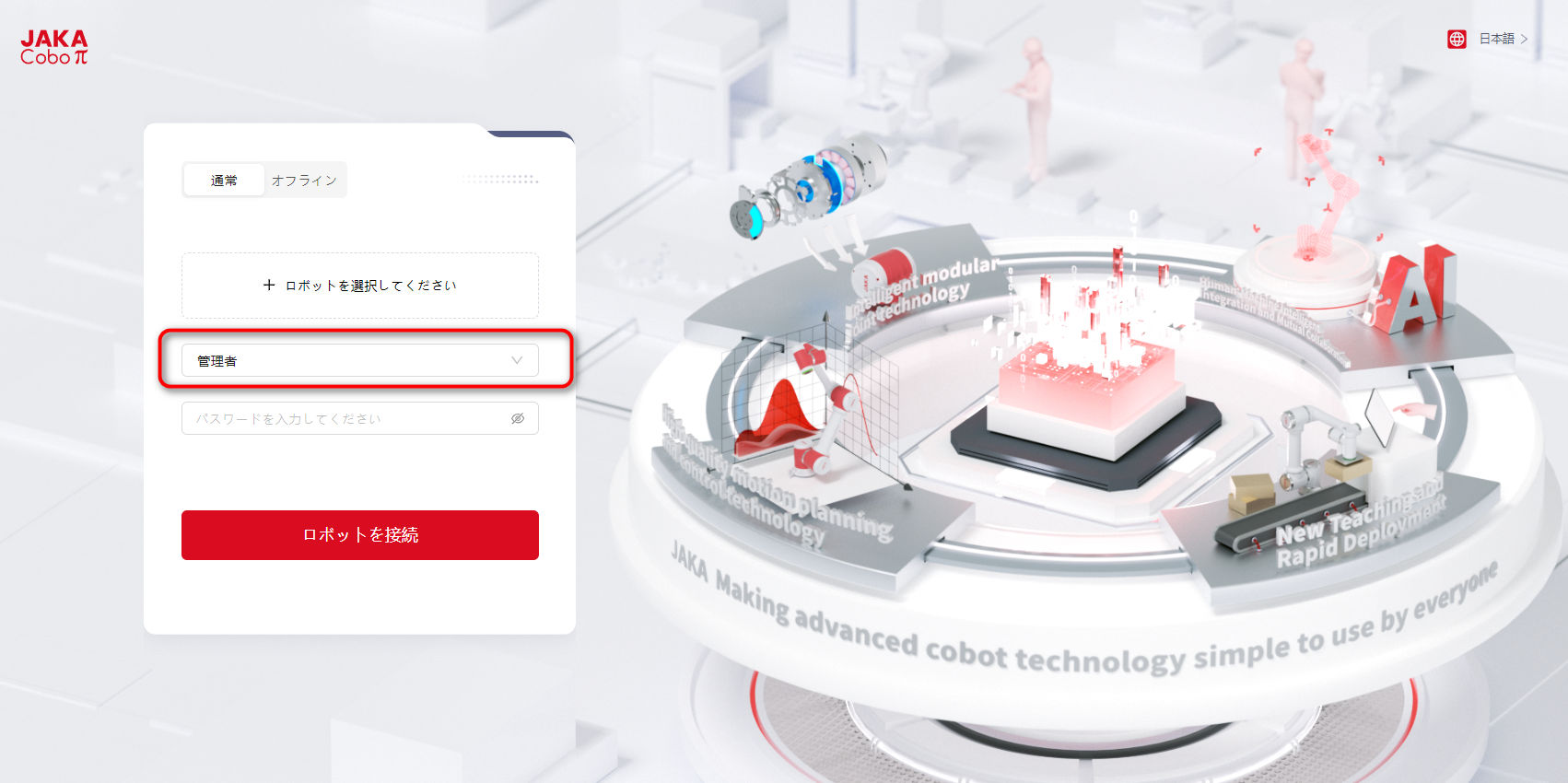This screenshot has width=1568, height=783.
Task: Click the ロボットを接続 button
Action: pyautogui.click(x=360, y=535)
